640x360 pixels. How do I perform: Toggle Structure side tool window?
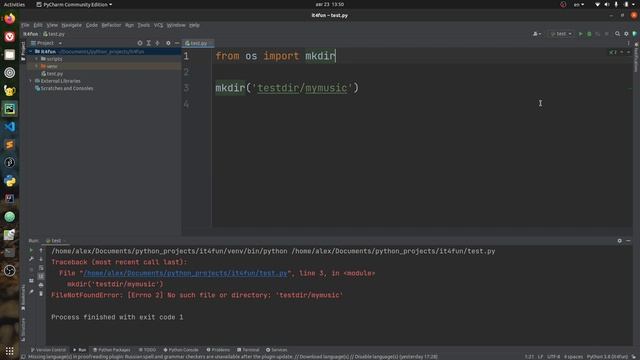(23, 329)
